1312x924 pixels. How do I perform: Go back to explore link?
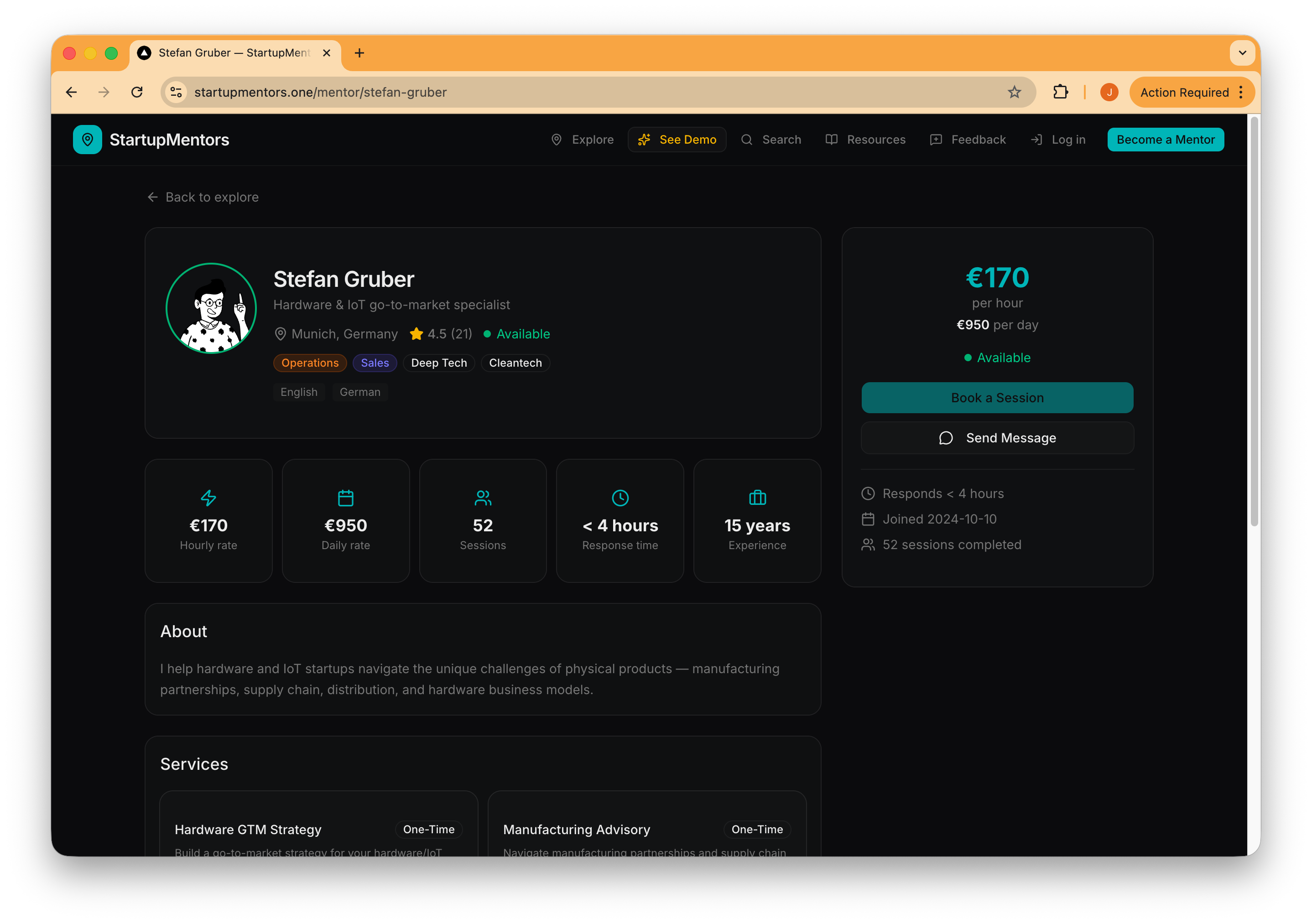click(203, 197)
